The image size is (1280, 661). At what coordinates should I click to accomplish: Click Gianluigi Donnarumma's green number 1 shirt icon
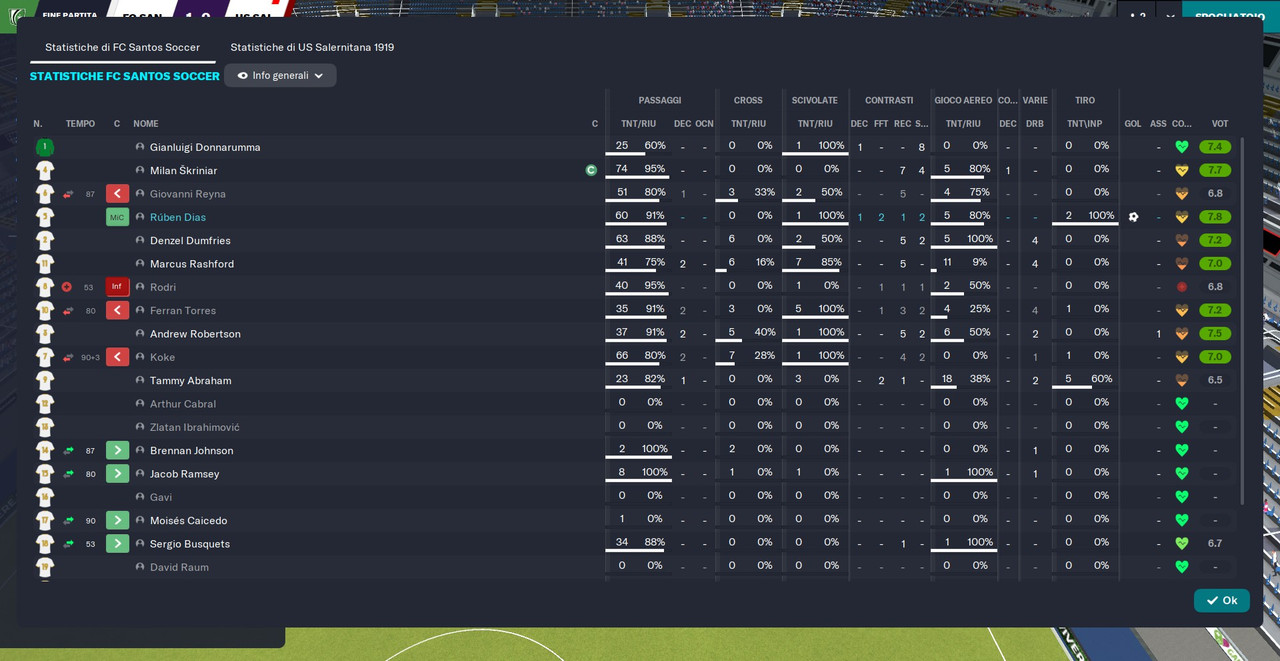point(45,147)
